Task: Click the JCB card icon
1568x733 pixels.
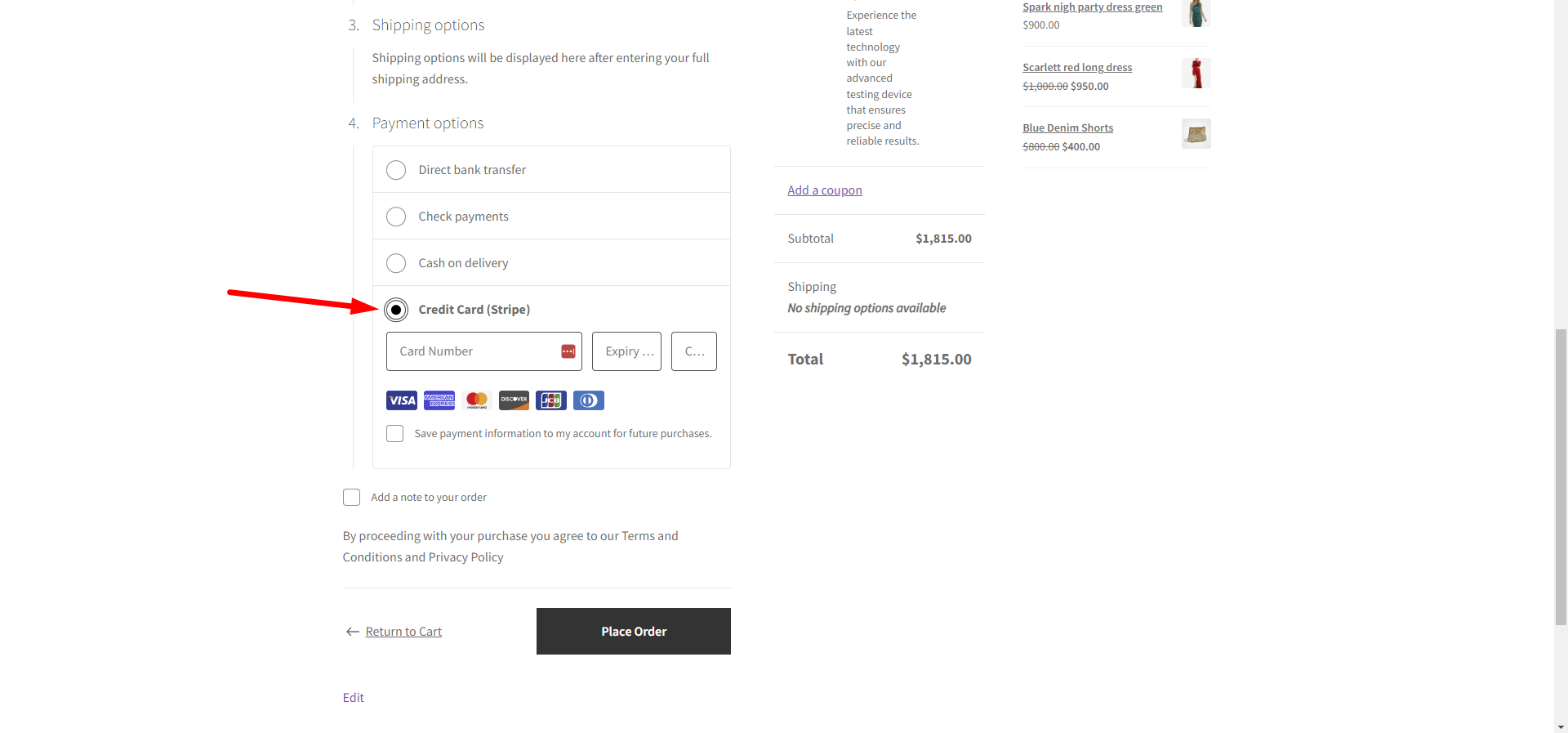Action: 551,400
